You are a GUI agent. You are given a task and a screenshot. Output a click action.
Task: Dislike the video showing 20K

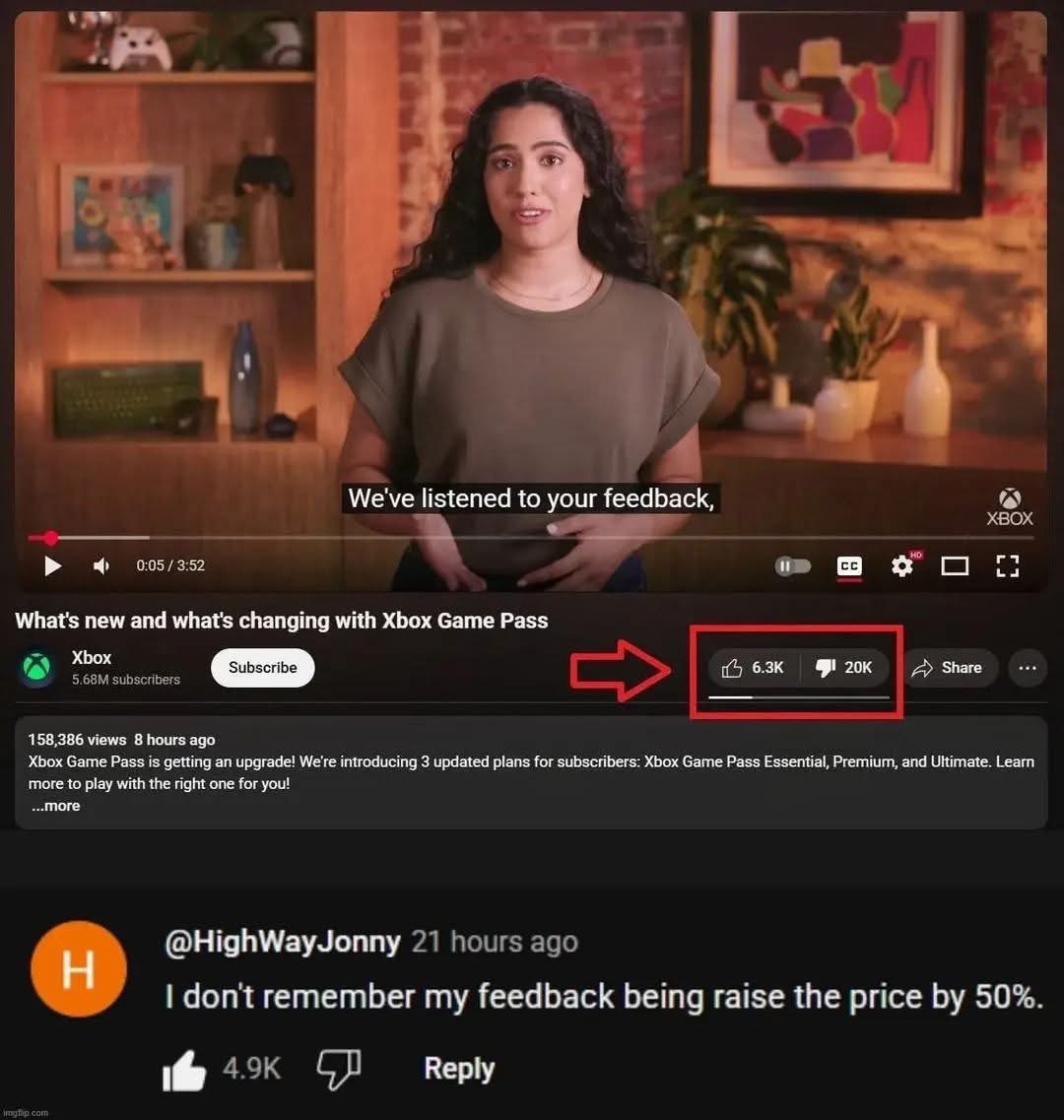[x=844, y=668]
